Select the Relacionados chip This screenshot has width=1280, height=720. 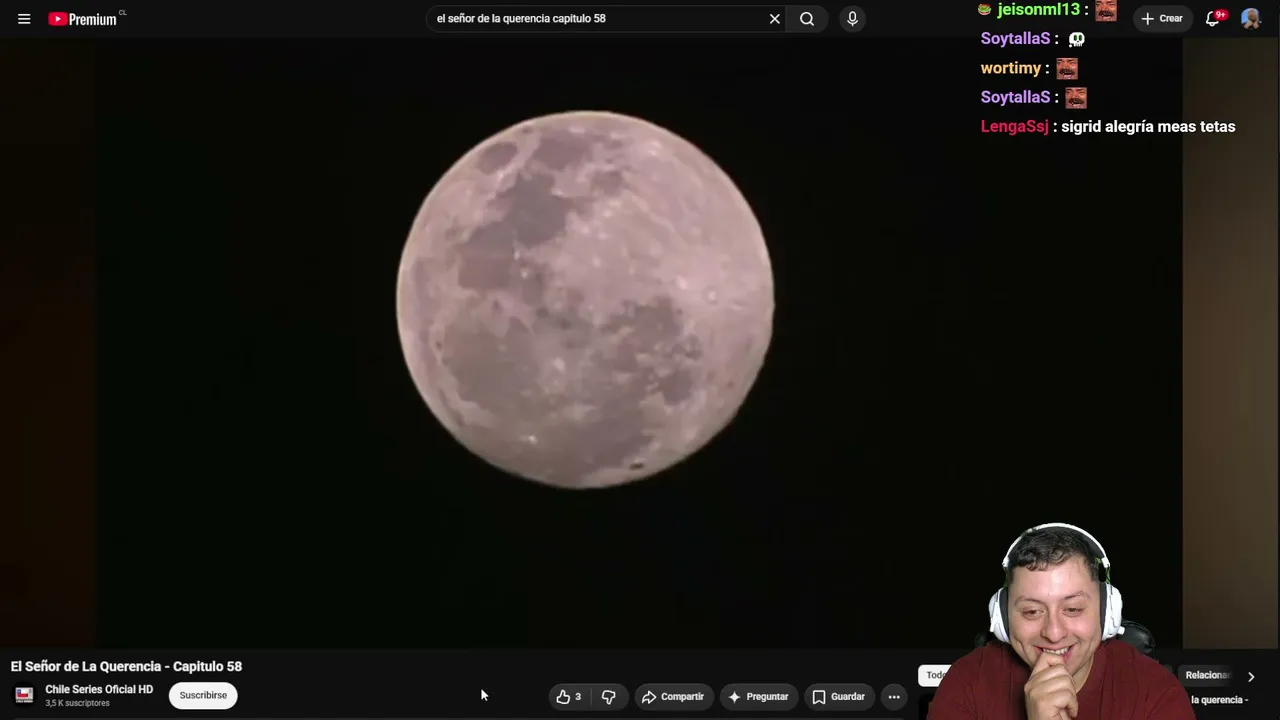point(1208,675)
